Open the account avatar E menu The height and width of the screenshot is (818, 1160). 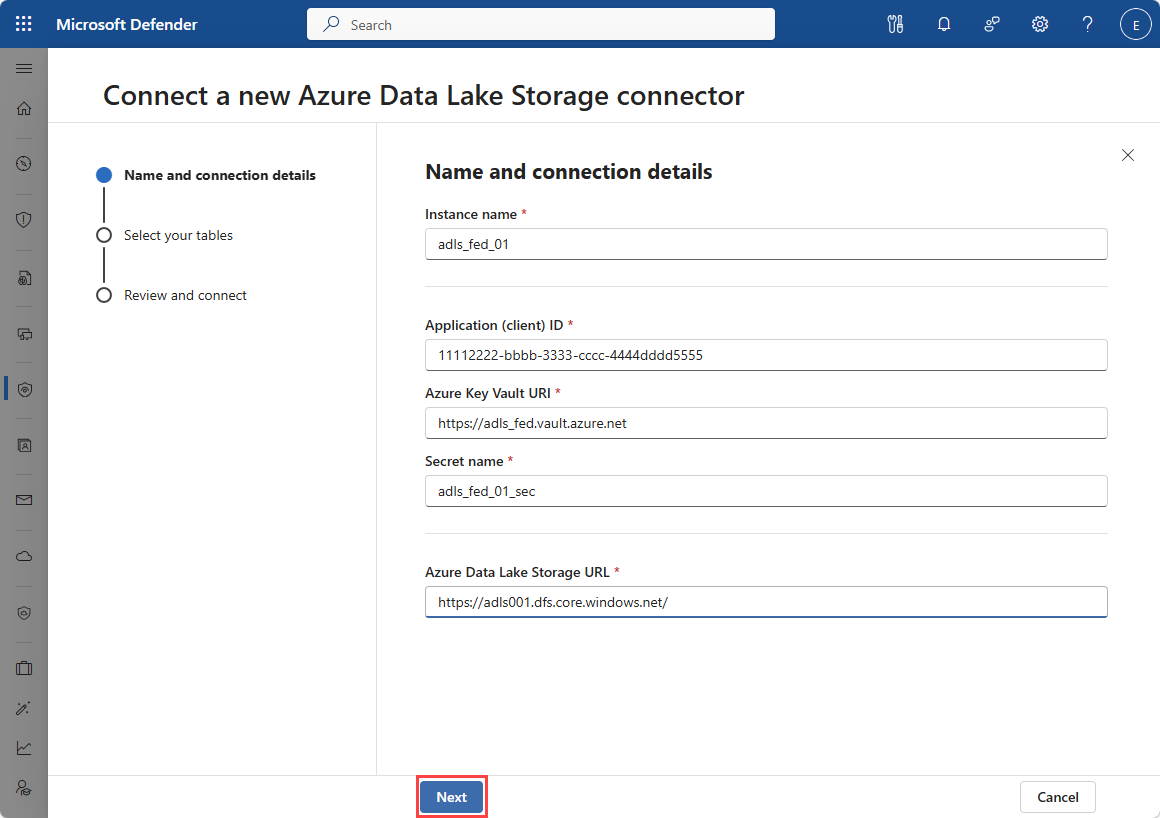(x=1135, y=24)
